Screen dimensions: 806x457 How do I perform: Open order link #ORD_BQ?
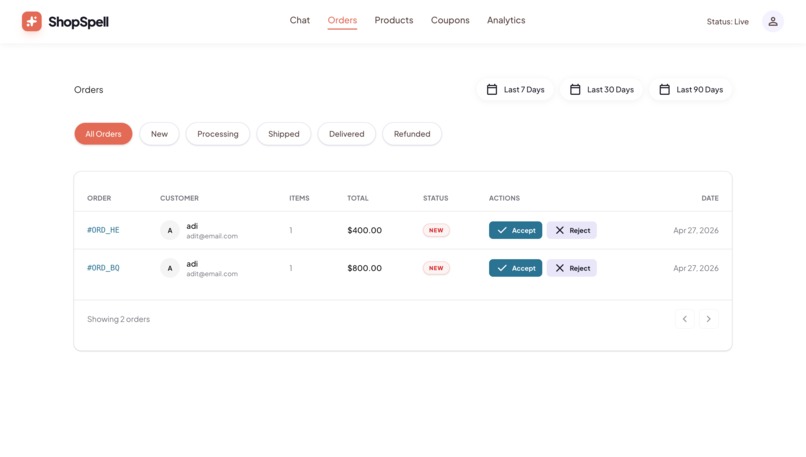tap(103, 268)
